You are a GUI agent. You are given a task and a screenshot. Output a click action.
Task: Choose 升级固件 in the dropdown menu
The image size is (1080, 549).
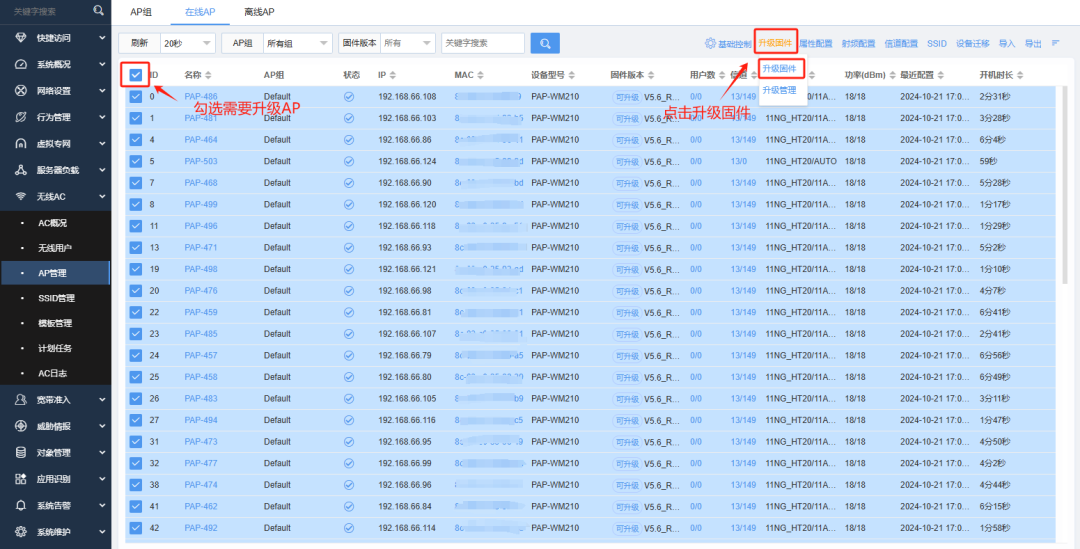(779, 68)
